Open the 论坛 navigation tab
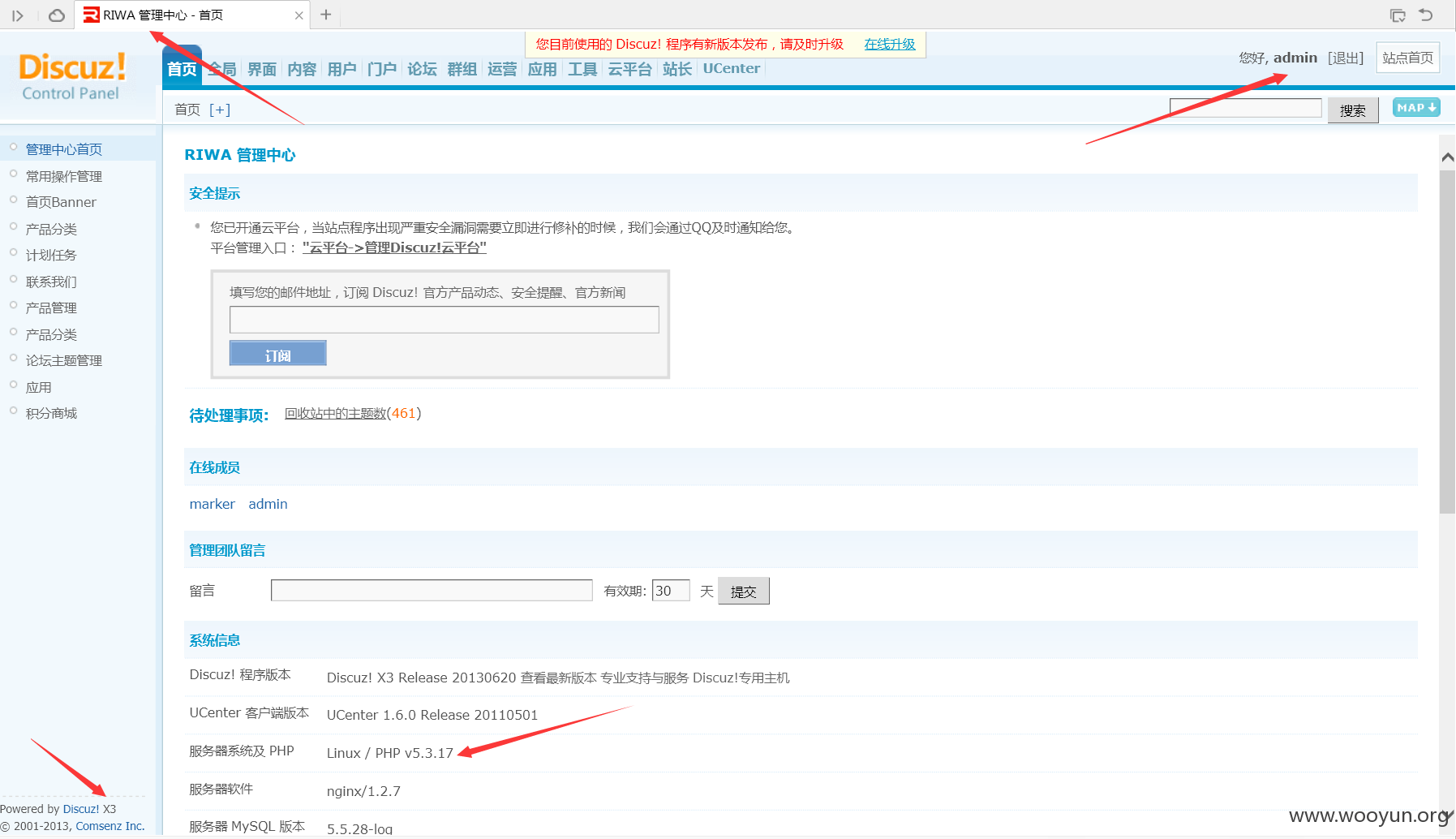Viewport: 1456px width, 839px height. [x=422, y=69]
